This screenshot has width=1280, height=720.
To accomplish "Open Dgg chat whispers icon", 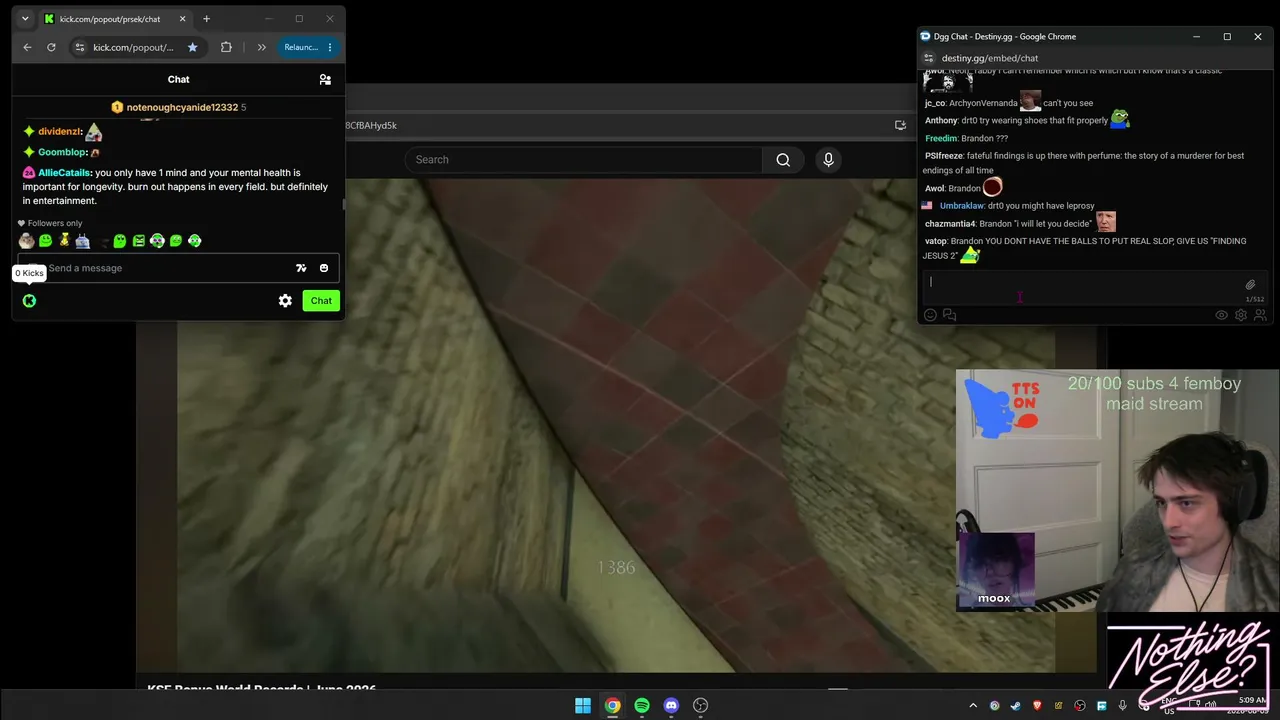I will (949, 315).
